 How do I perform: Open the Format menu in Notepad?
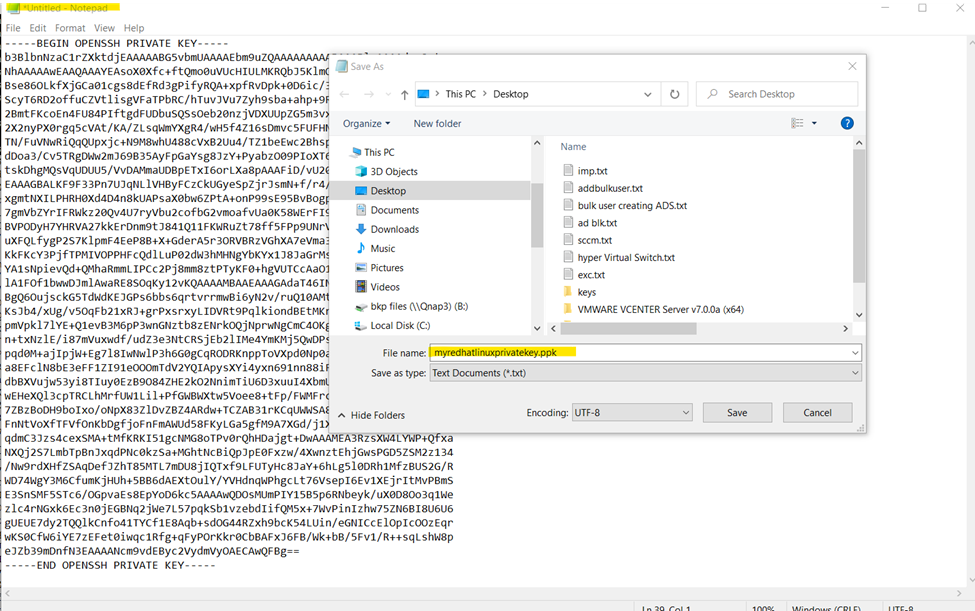click(70, 28)
